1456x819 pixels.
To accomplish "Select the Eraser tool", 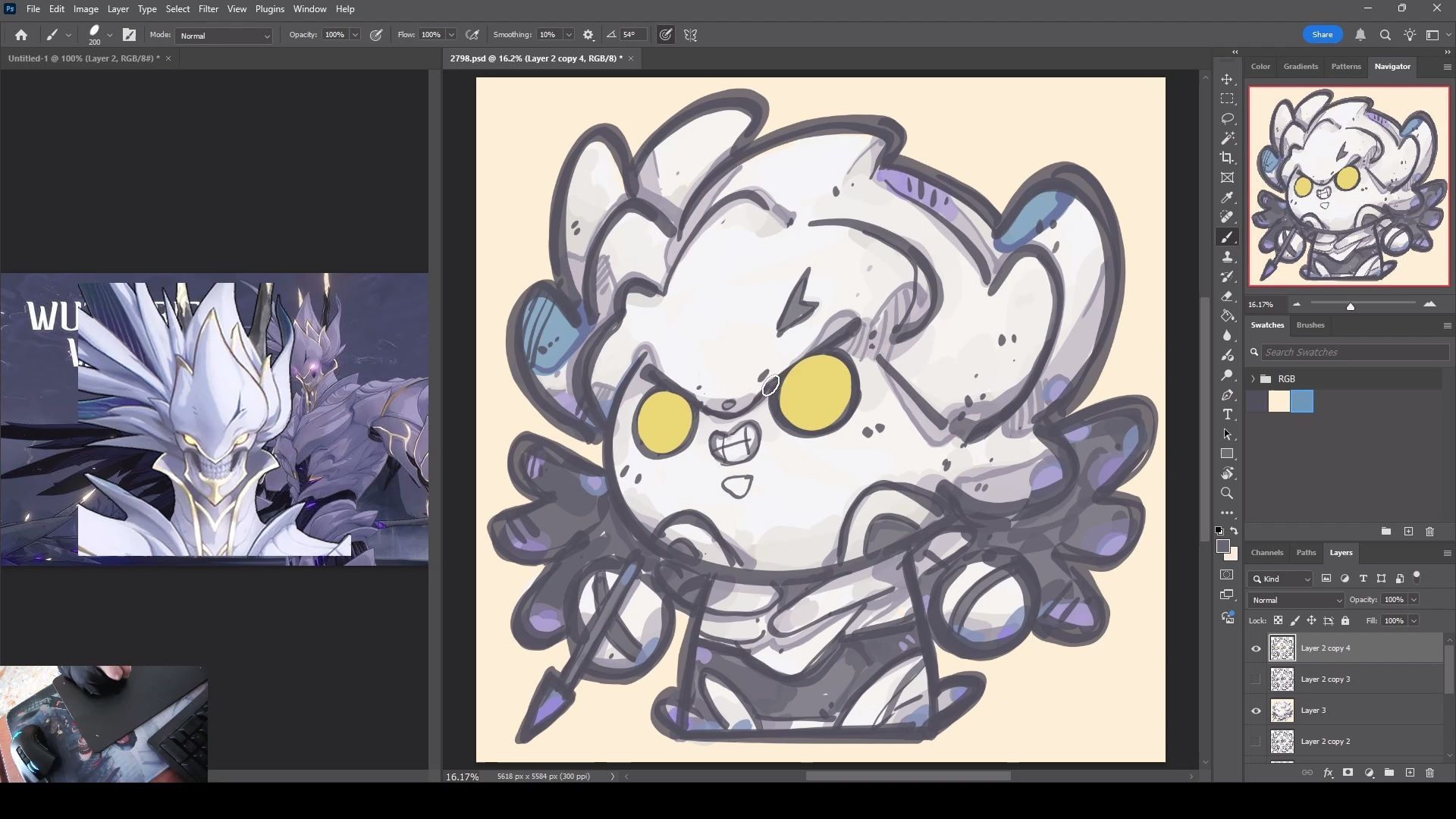I will pyautogui.click(x=1227, y=297).
